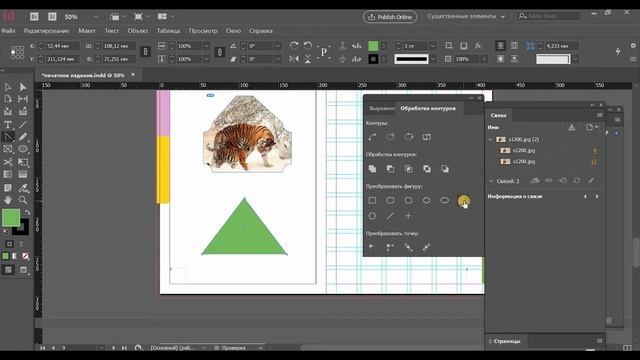Select the Hand tool
Image resolution: width=640 pixels, height=360 pixels.
point(8,200)
